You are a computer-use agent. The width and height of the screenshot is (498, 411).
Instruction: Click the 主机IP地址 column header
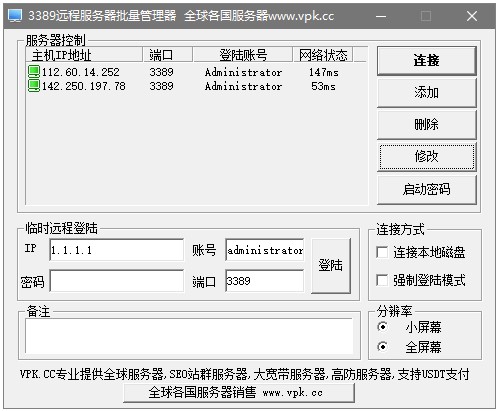tap(84, 55)
